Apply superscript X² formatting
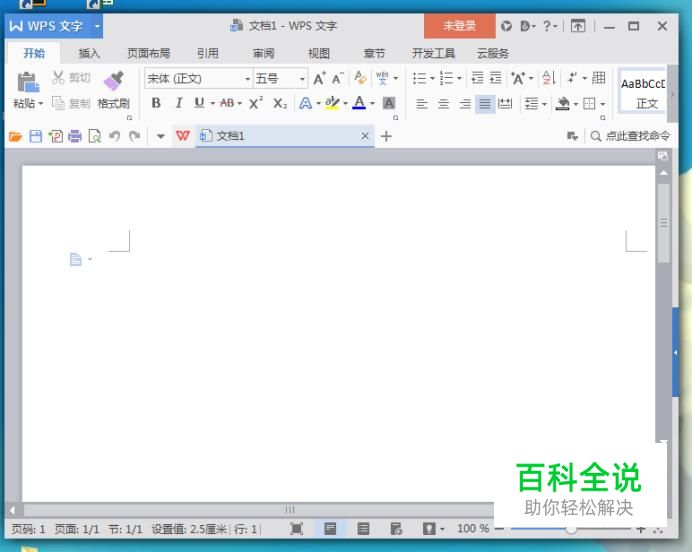The image size is (692, 552). (x=256, y=103)
